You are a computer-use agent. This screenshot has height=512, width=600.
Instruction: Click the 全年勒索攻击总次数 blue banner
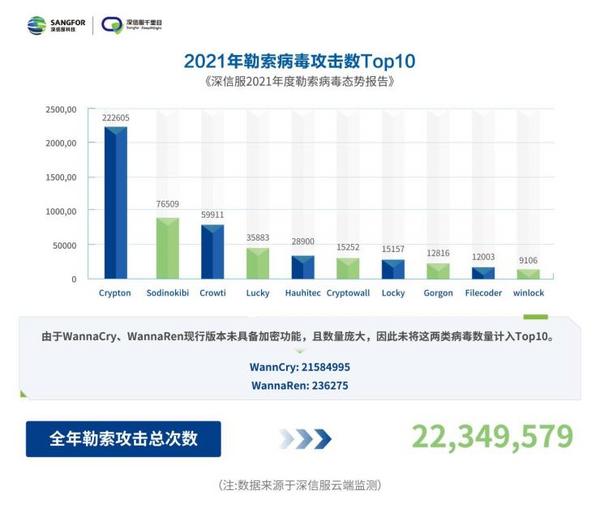(123, 439)
